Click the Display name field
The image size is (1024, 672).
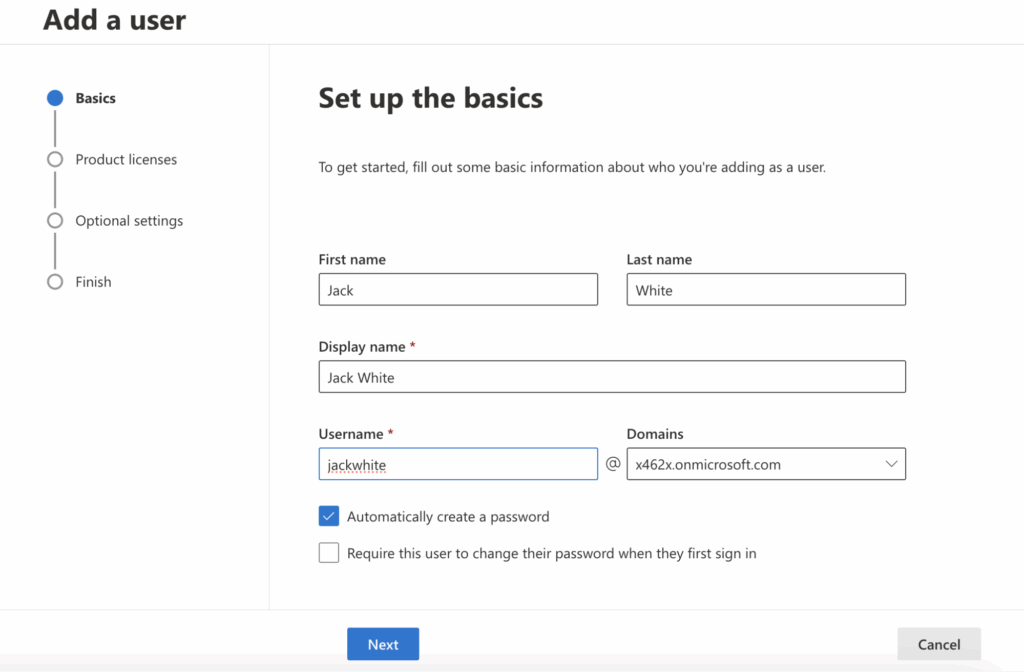[x=611, y=377]
